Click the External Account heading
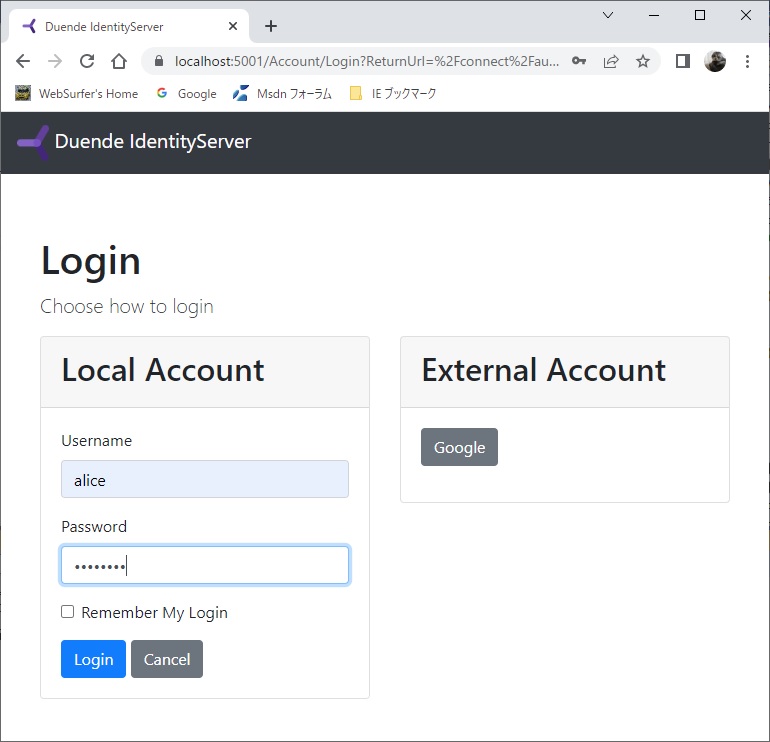The width and height of the screenshot is (770, 742). 544,370
